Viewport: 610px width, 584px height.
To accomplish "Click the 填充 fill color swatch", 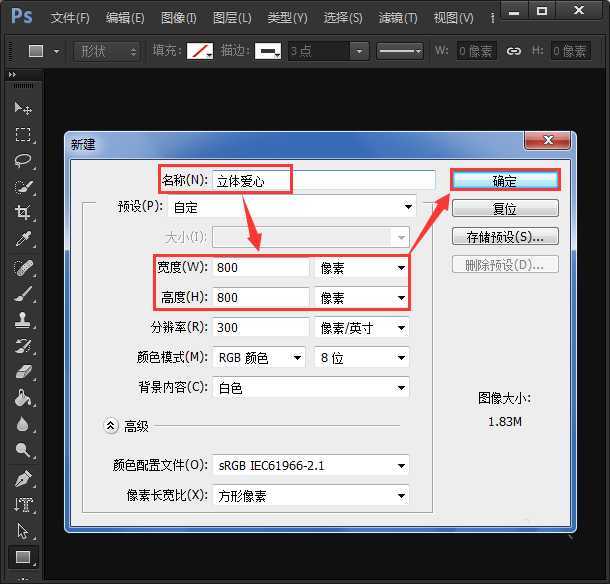I will (x=202, y=51).
